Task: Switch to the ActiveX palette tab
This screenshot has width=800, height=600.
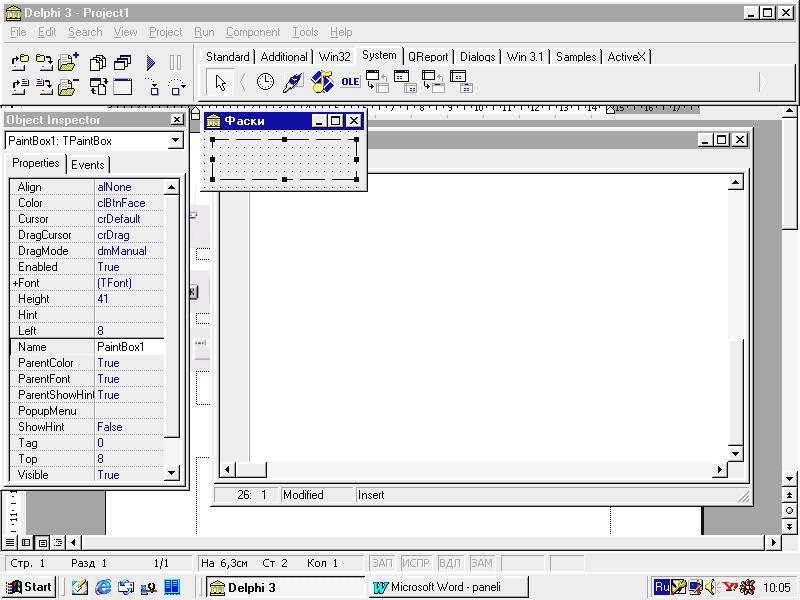Action: click(627, 57)
